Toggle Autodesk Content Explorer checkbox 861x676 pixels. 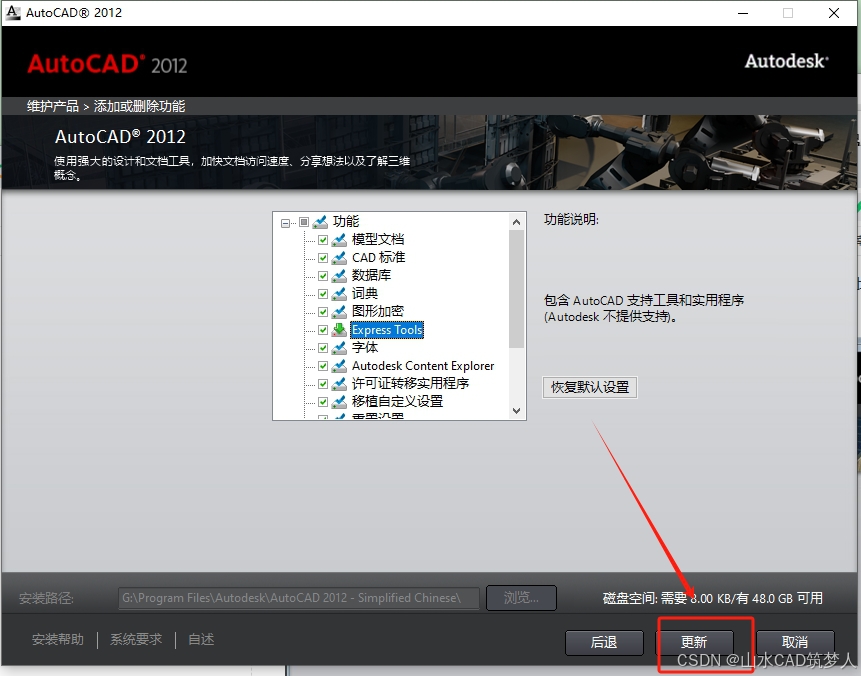(x=323, y=366)
